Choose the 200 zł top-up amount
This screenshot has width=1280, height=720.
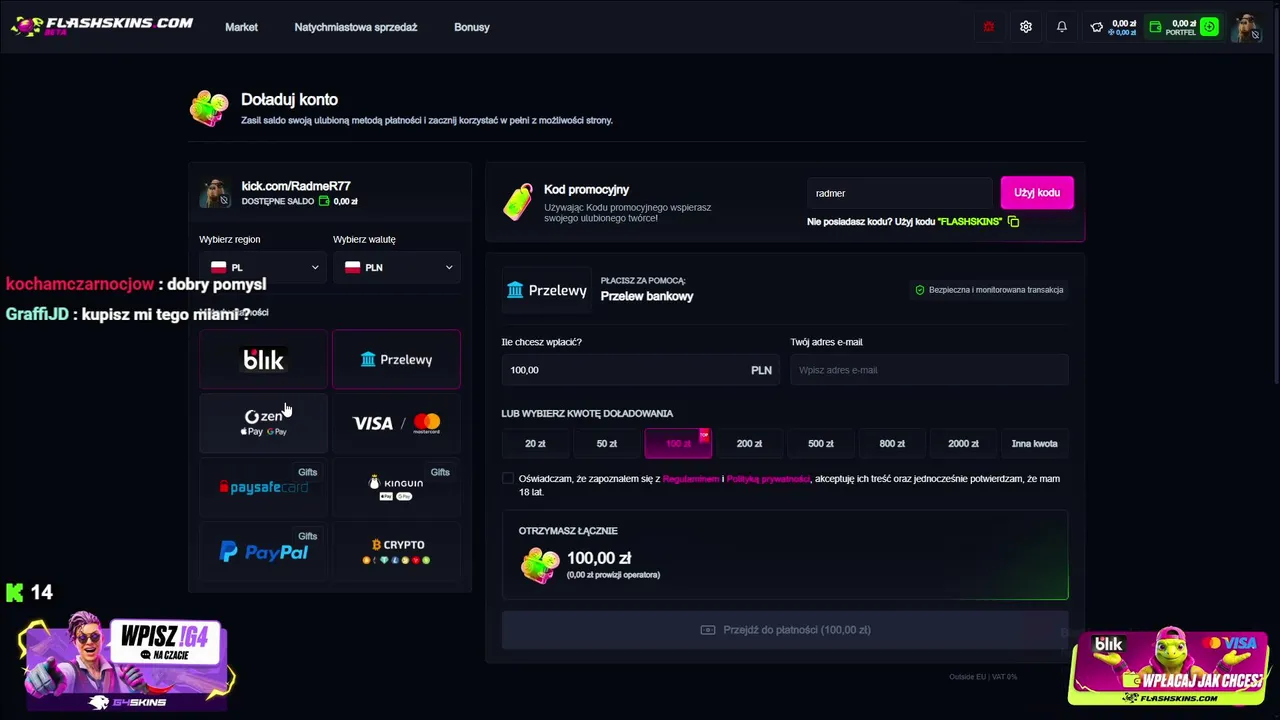749,443
